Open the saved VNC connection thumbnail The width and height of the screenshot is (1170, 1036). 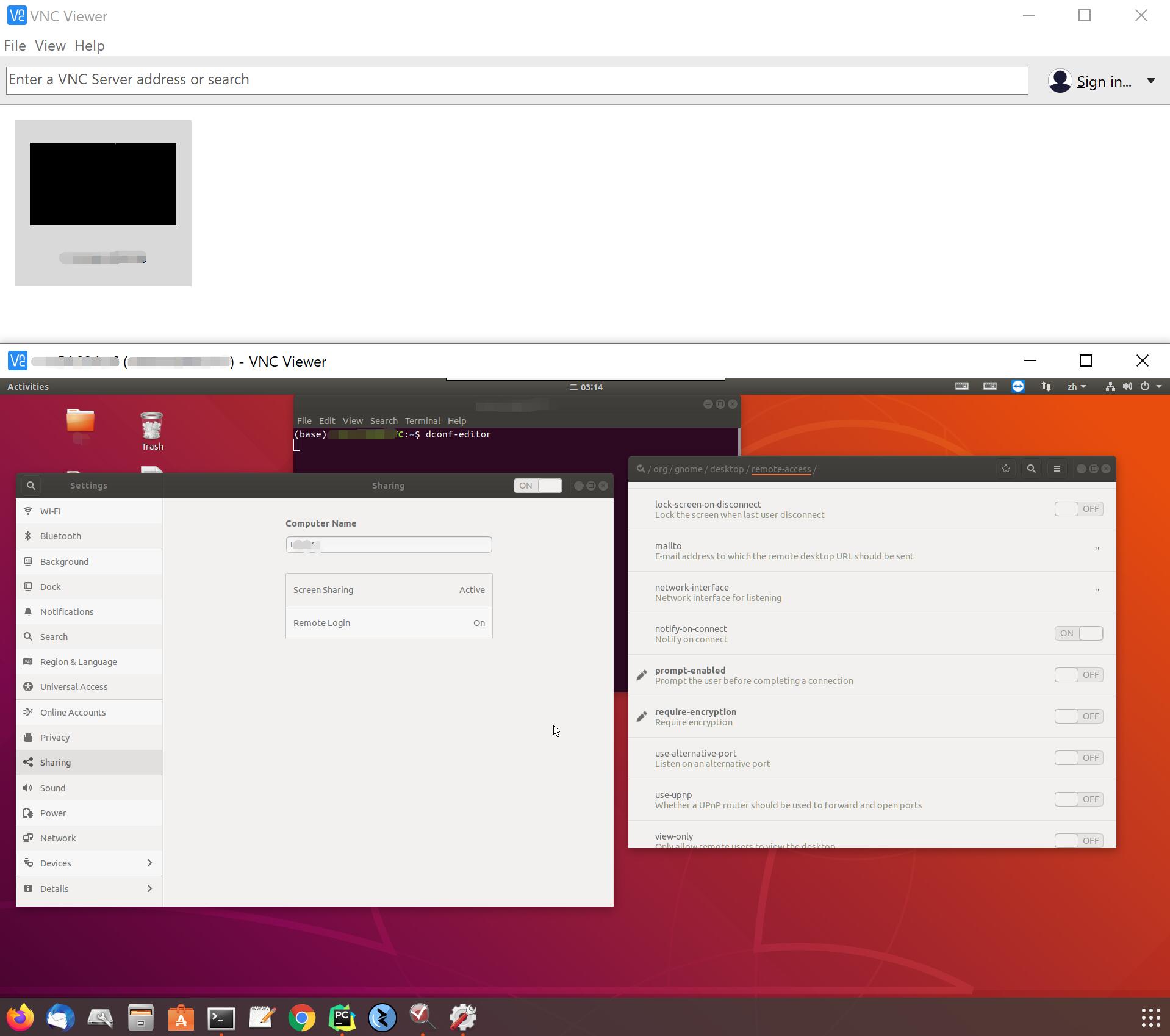click(x=103, y=203)
